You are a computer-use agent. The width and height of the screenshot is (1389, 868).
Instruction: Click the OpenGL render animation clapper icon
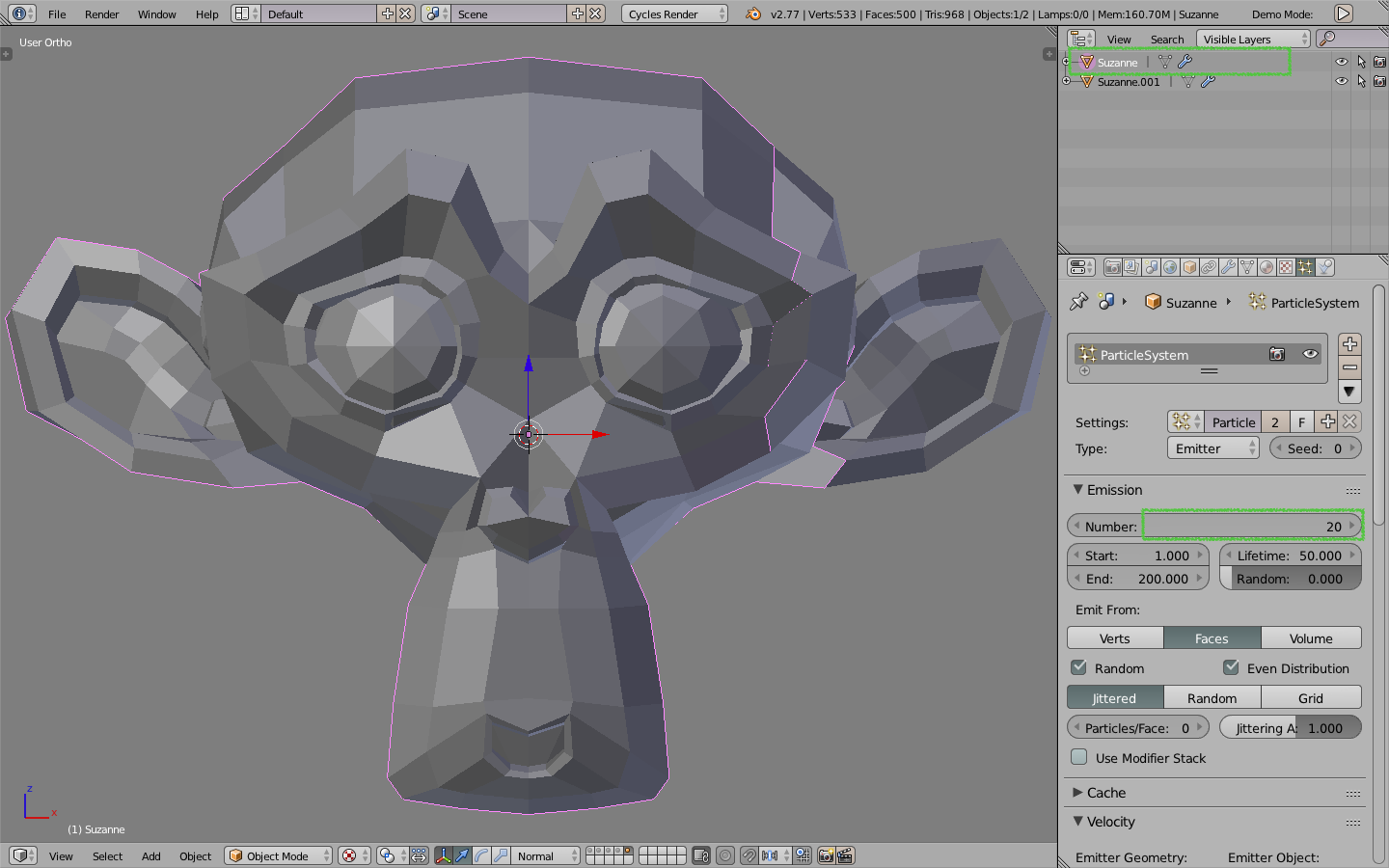846,855
